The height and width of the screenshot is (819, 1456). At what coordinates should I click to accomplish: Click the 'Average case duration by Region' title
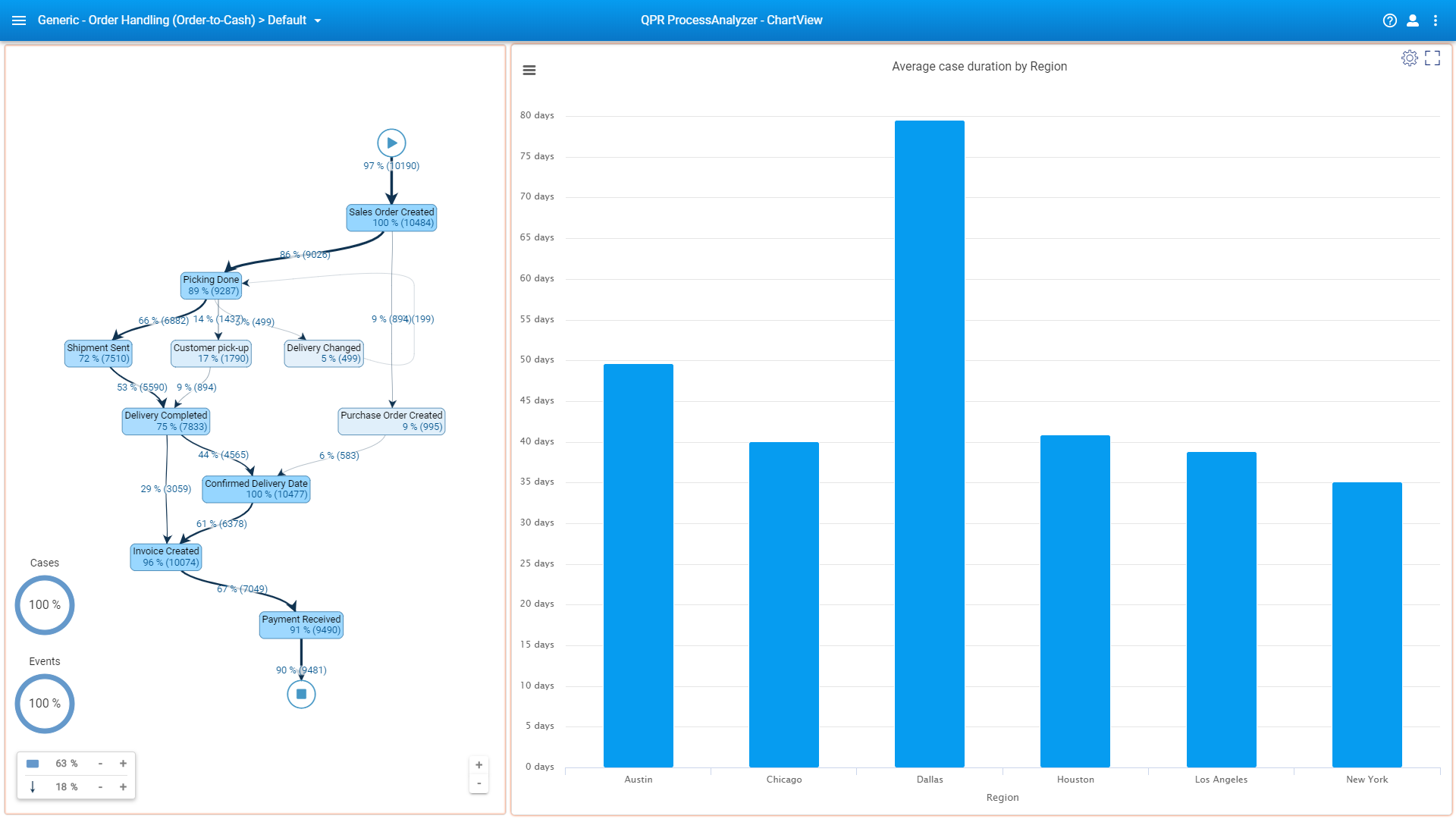click(x=979, y=67)
